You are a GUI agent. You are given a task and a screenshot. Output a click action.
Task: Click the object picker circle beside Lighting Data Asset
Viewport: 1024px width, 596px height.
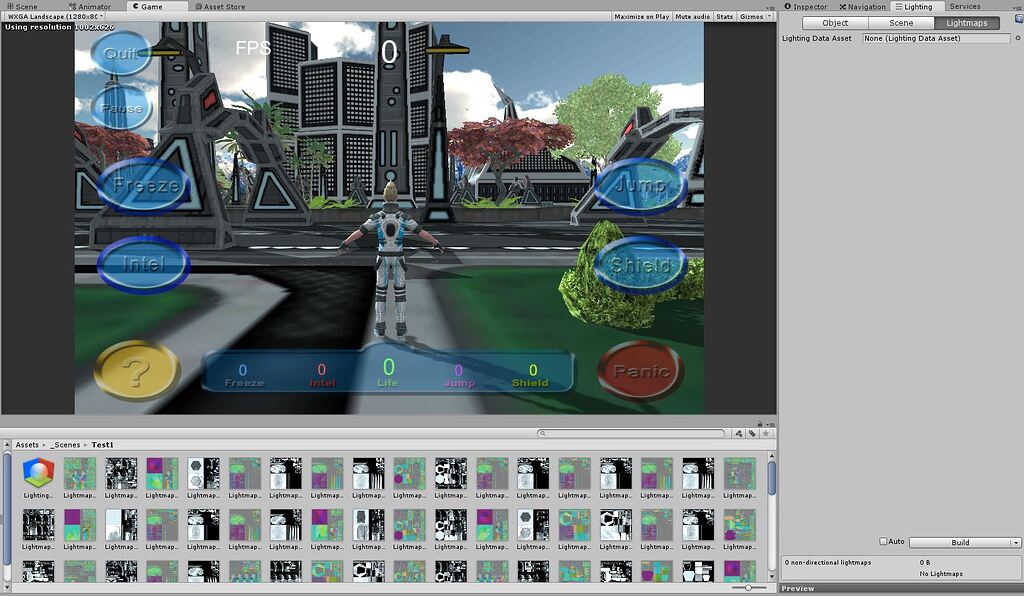[x=1018, y=38]
